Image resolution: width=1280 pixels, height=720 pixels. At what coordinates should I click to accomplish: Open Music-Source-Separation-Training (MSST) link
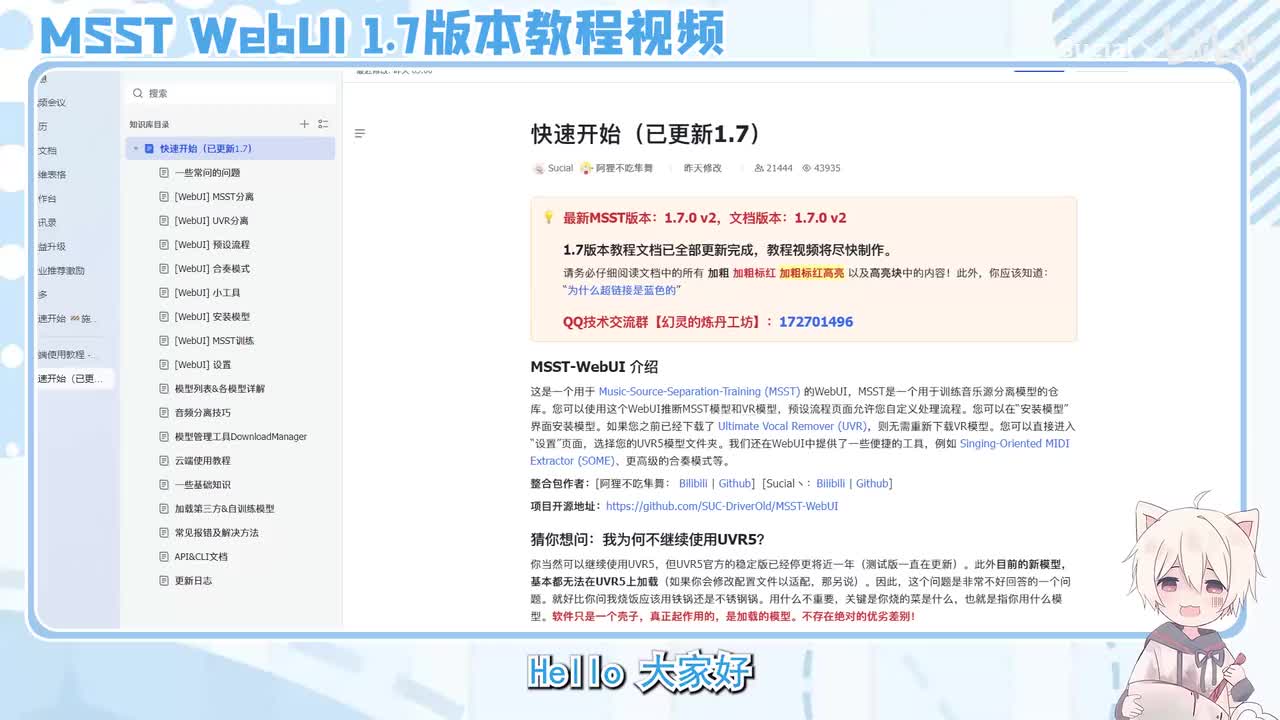click(x=699, y=392)
